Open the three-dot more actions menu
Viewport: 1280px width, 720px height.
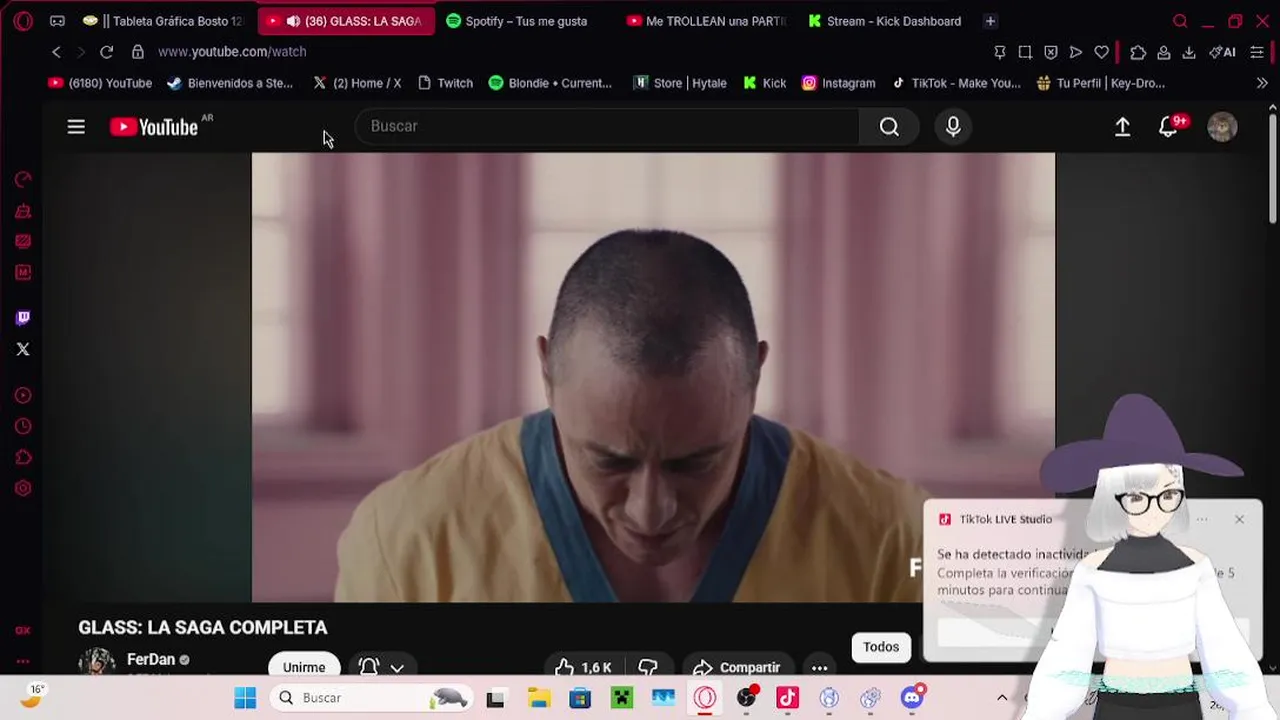click(819, 668)
